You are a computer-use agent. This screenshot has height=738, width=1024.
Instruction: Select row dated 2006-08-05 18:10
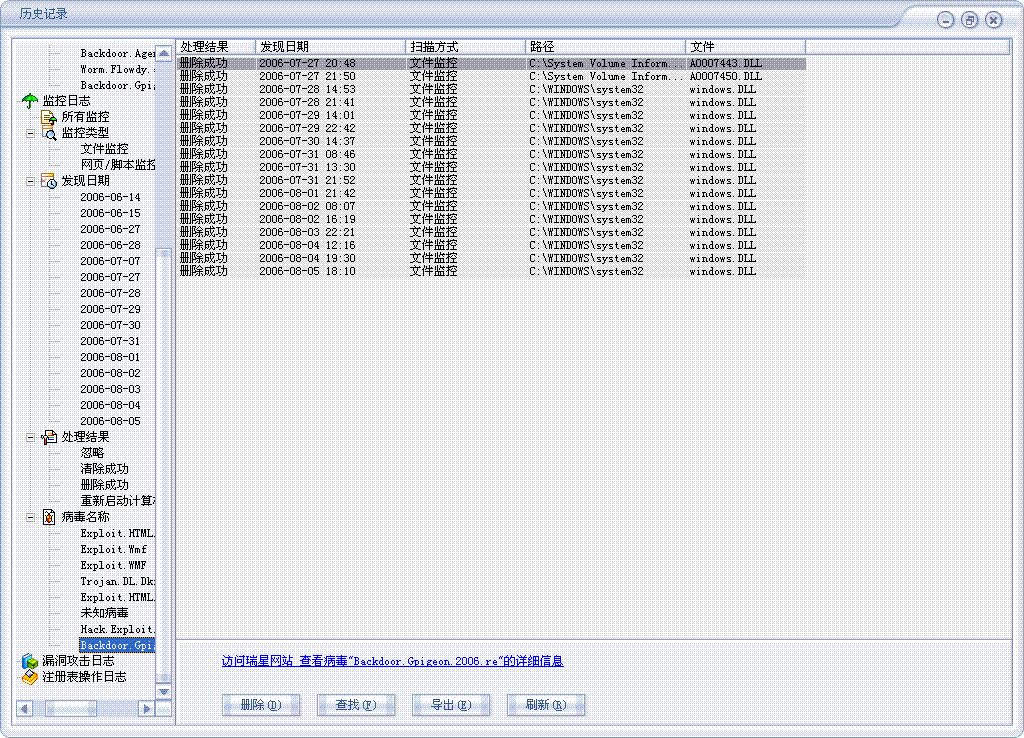(x=491, y=272)
